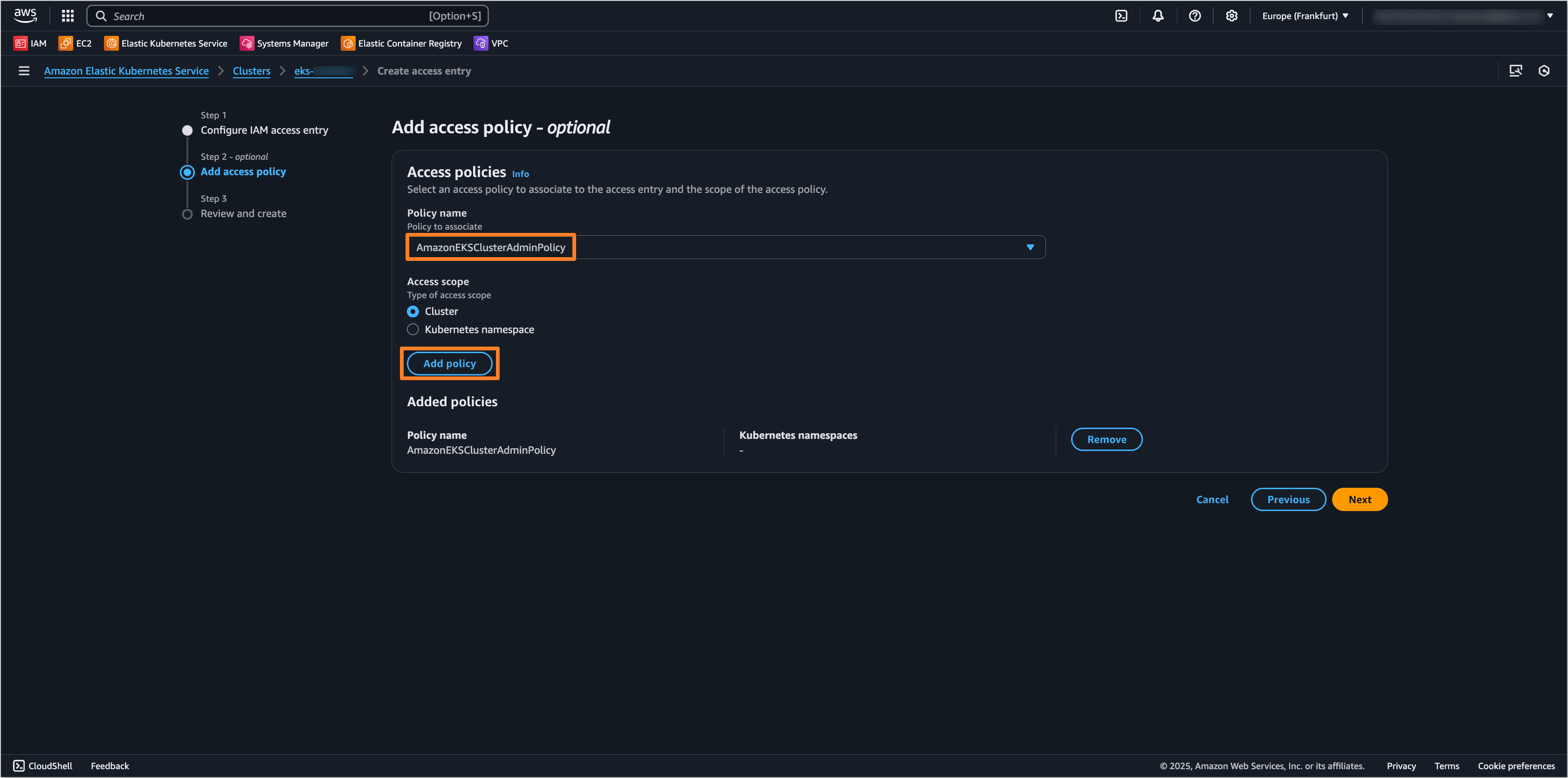The width and height of the screenshot is (1568, 778).
Task: Go to Step 1 Configure IAM access entry
Action: [264, 130]
